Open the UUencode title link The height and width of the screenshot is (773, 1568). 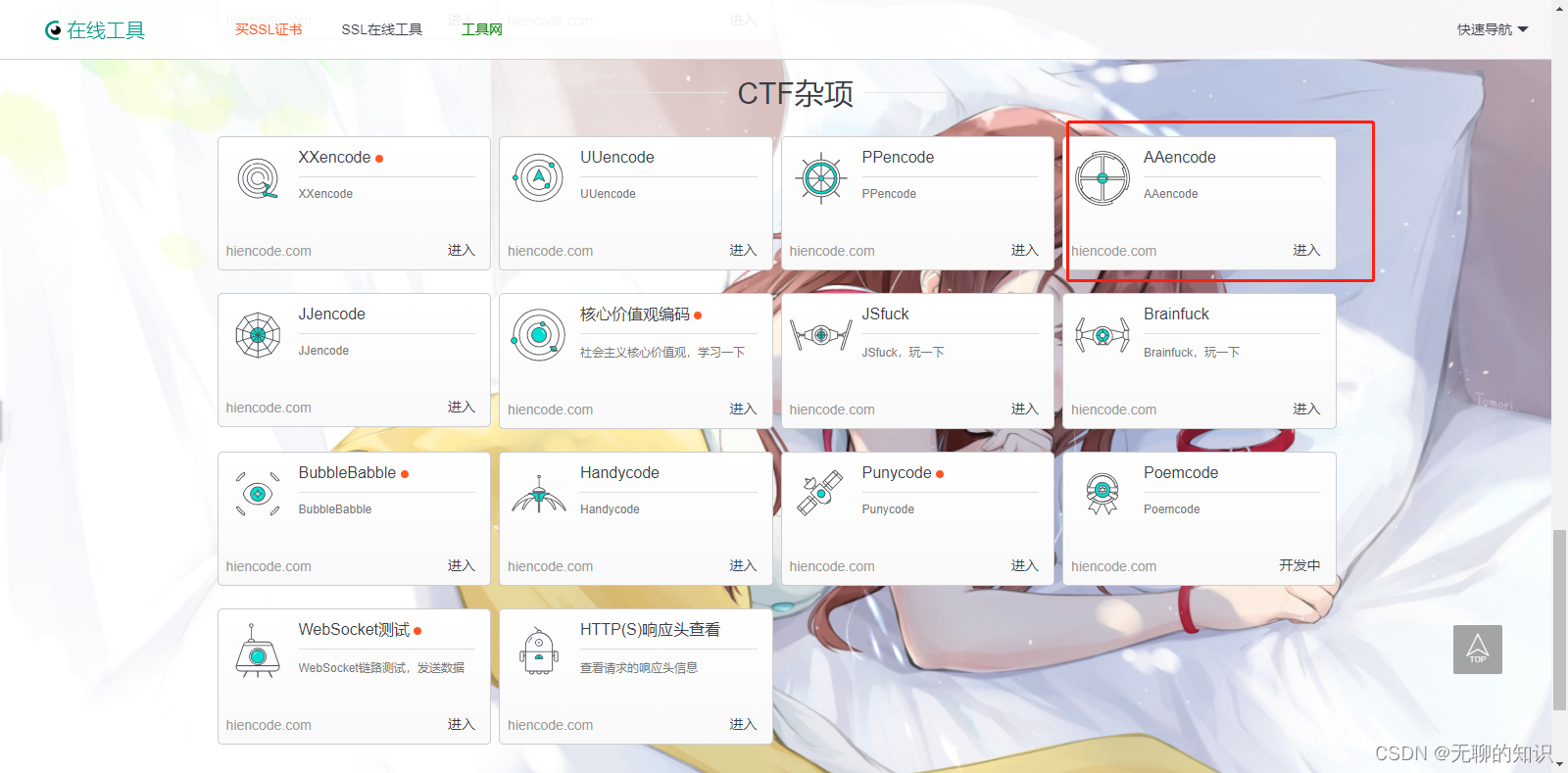[616, 157]
